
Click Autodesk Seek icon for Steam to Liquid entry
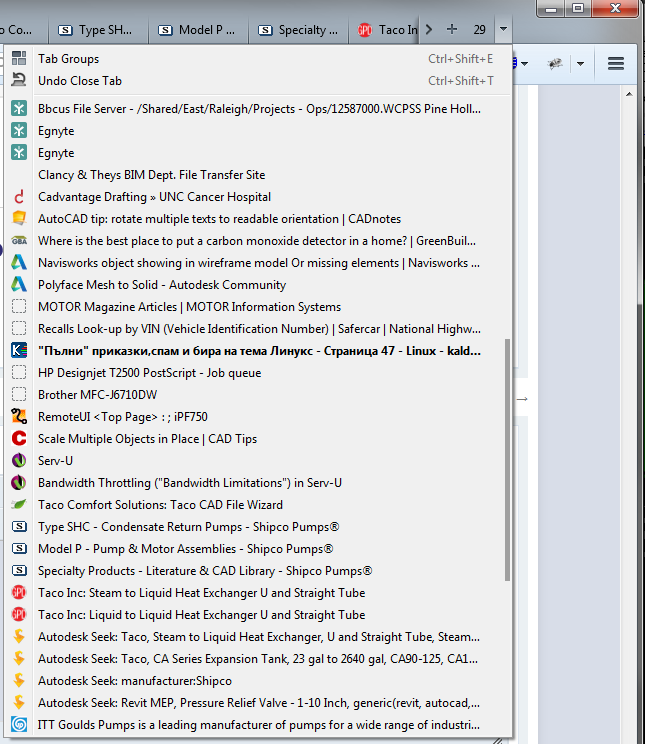coord(19,636)
